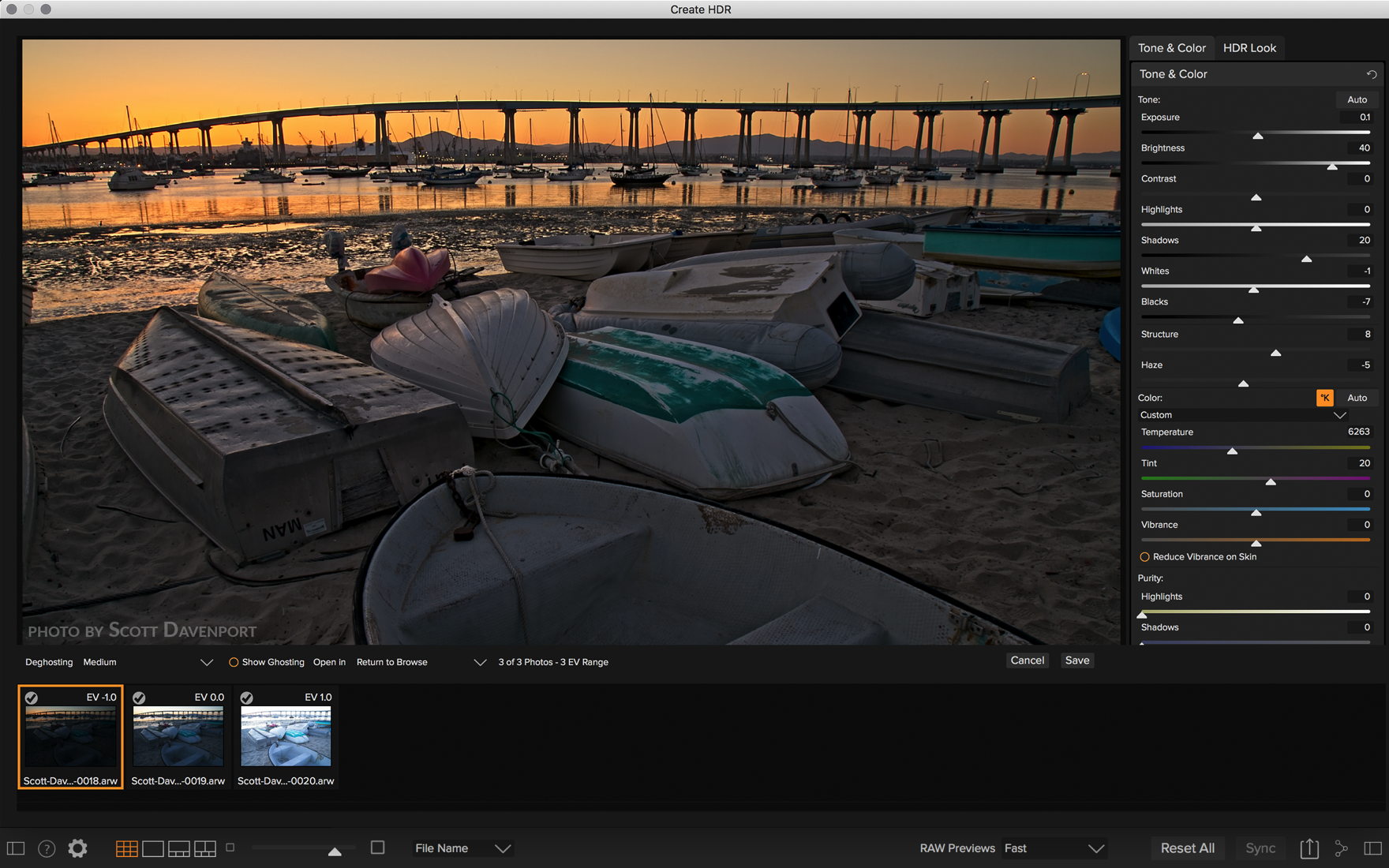Image resolution: width=1389 pixels, height=868 pixels.
Task: Open the help question mark icon
Action: (47, 848)
